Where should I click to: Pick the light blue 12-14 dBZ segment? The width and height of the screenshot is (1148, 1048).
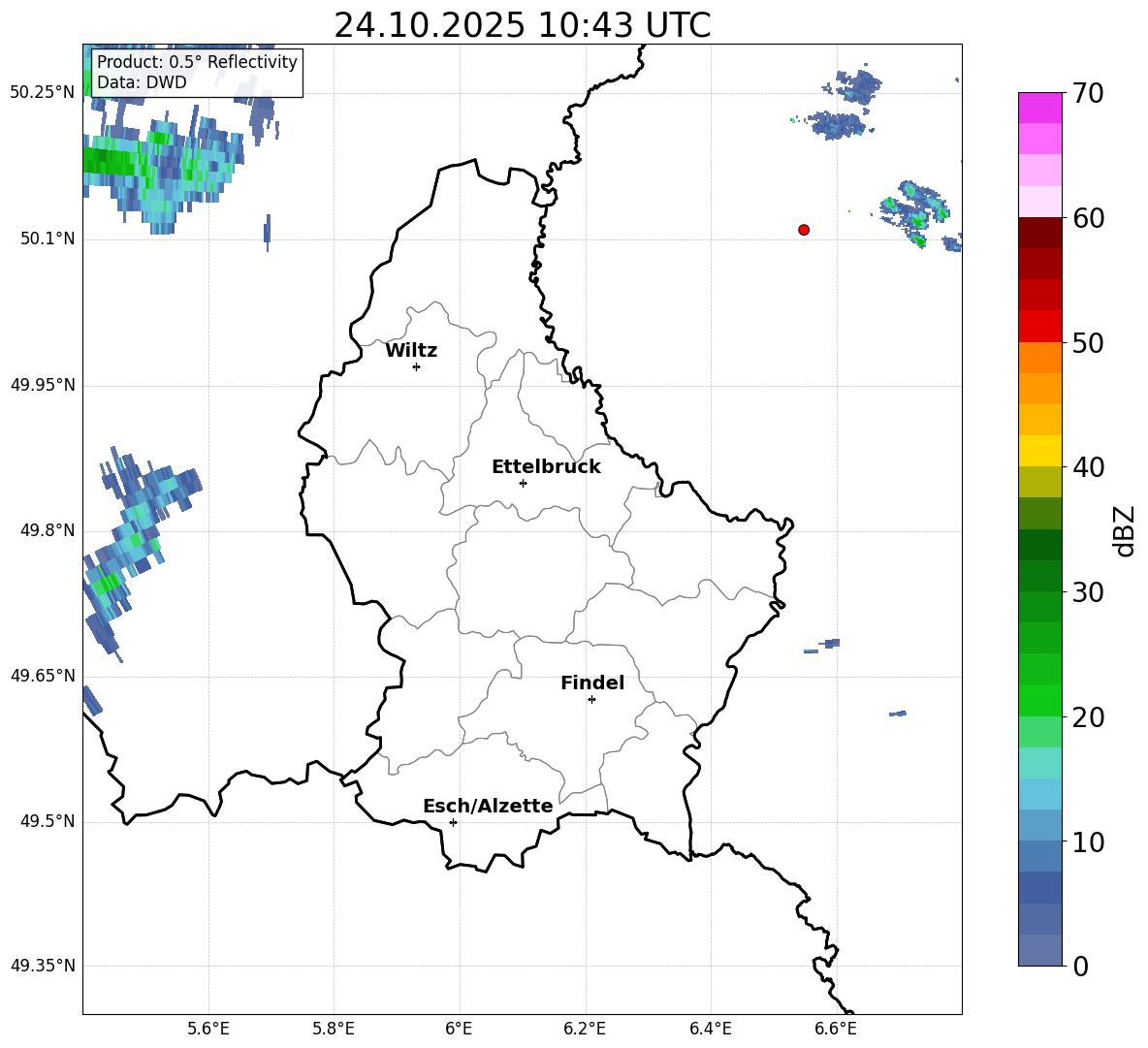tap(1039, 794)
